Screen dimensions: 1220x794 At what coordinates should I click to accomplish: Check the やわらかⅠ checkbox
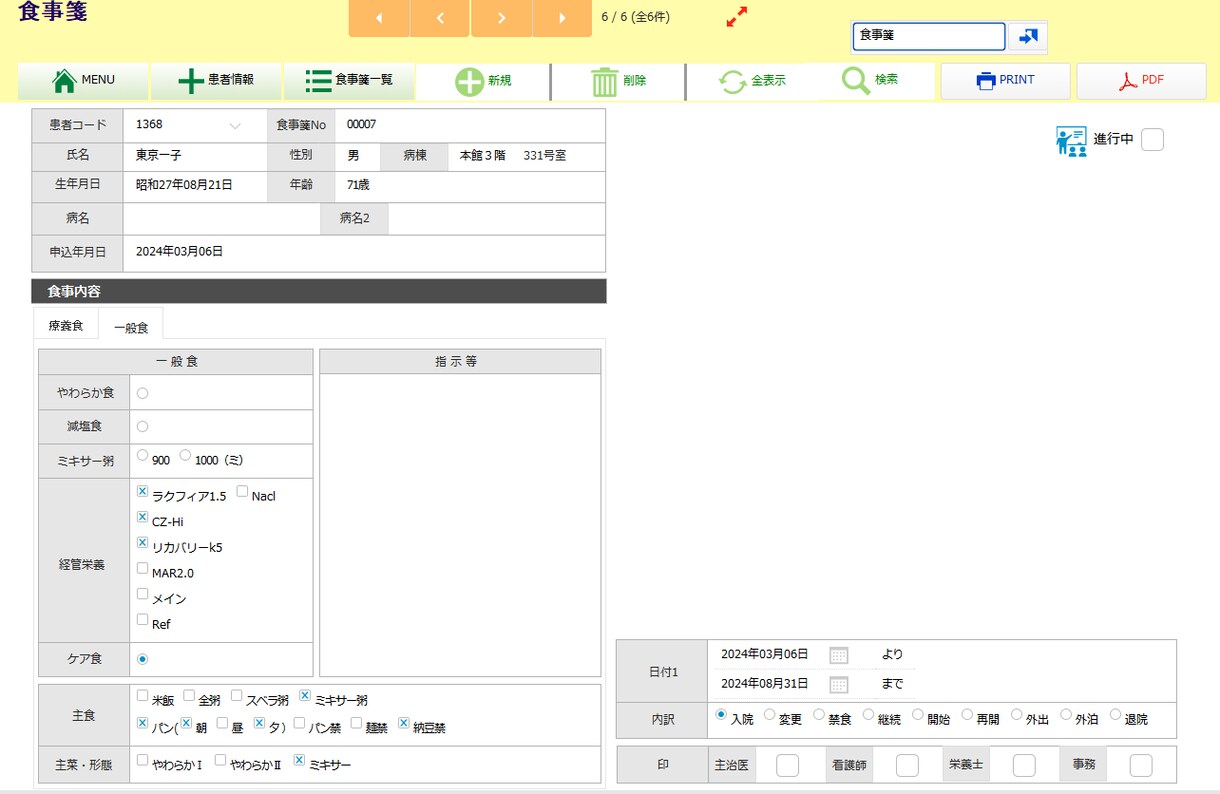point(142,760)
